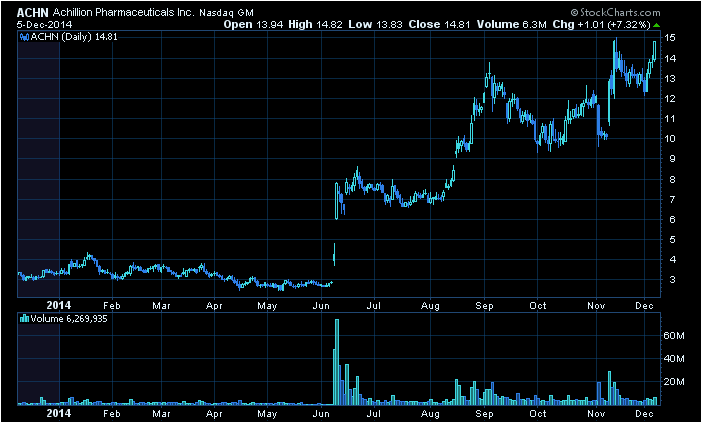This screenshot has width=702, height=423.
Task: Click the Sep label under the price chart
Action: point(484,306)
